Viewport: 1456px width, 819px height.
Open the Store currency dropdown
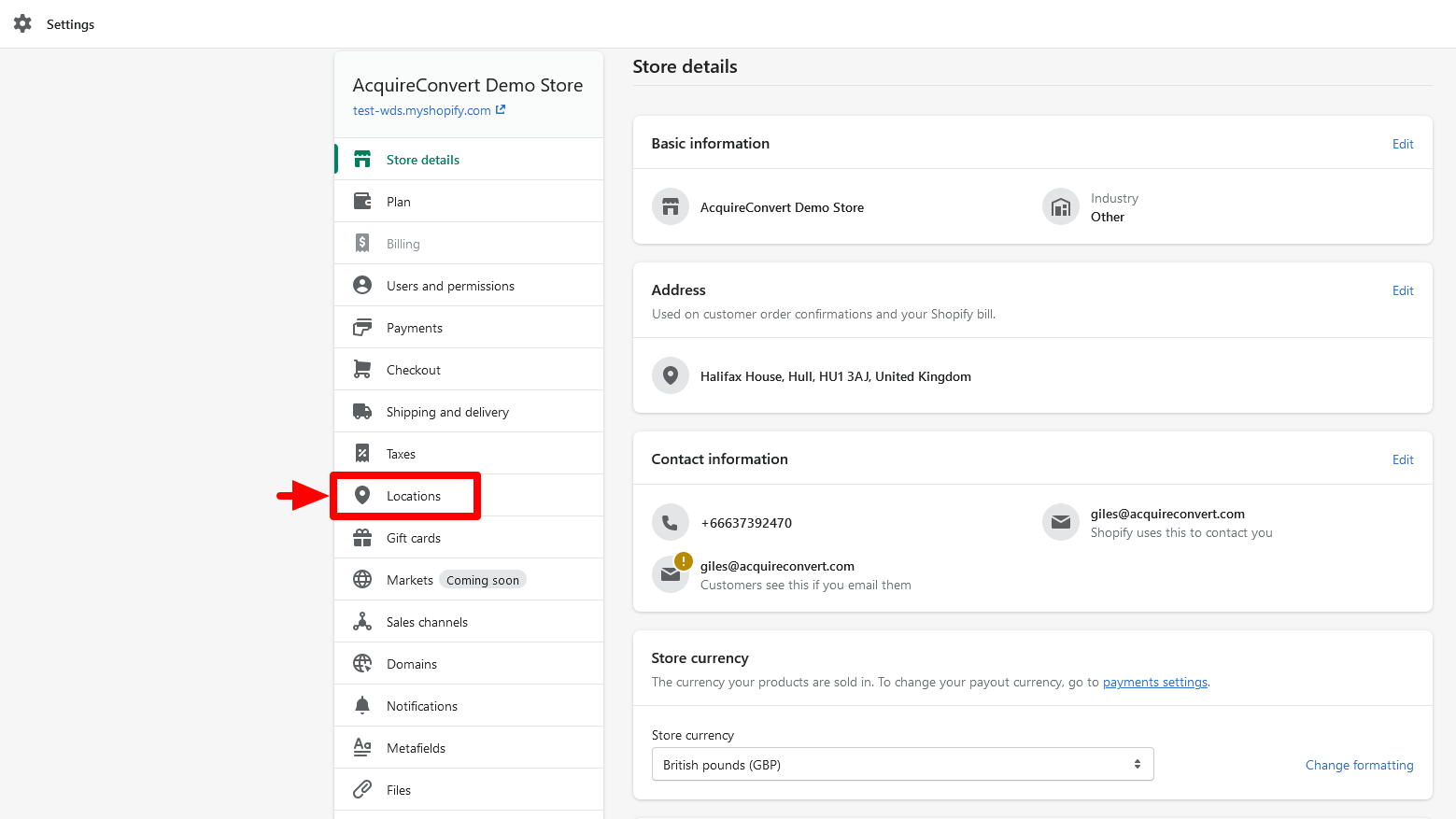coord(902,764)
